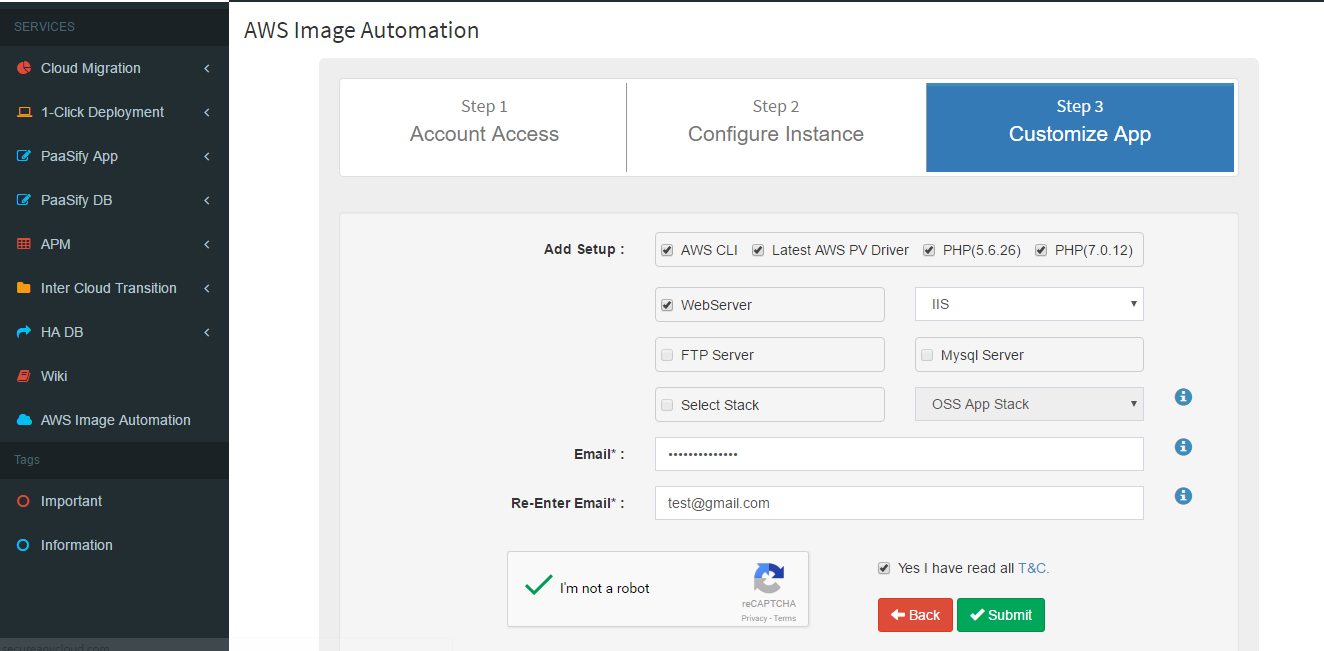The width and height of the screenshot is (1324, 651).
Task: Uncheck the AWS CLI checkbox
Action: point(667,250)
